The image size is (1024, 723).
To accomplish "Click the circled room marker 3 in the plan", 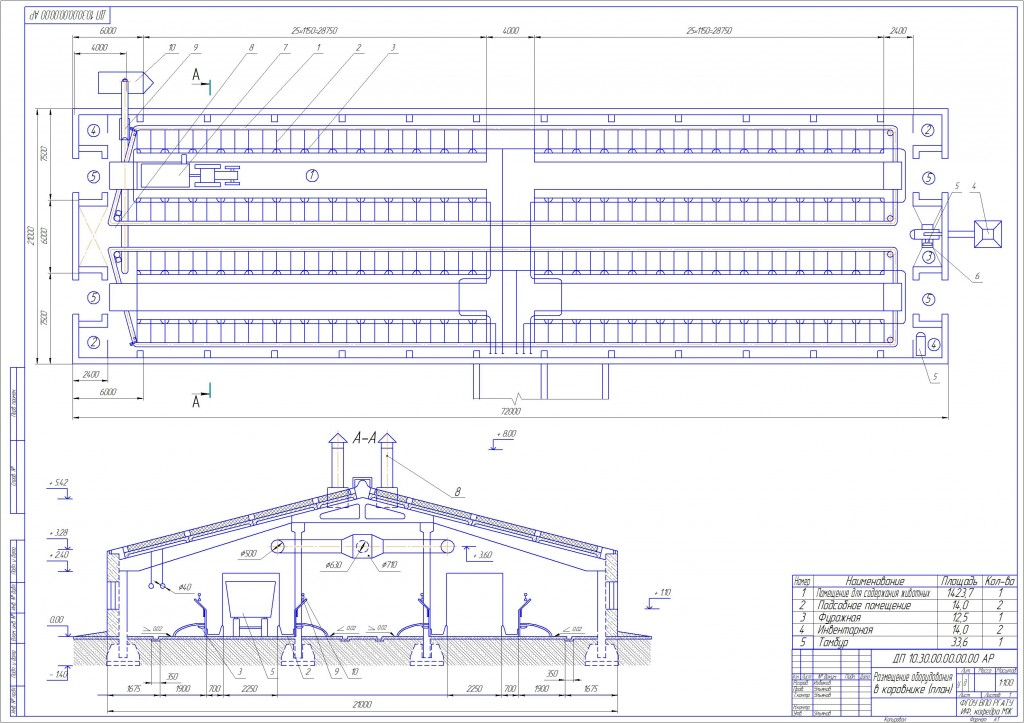I will 928,257.
